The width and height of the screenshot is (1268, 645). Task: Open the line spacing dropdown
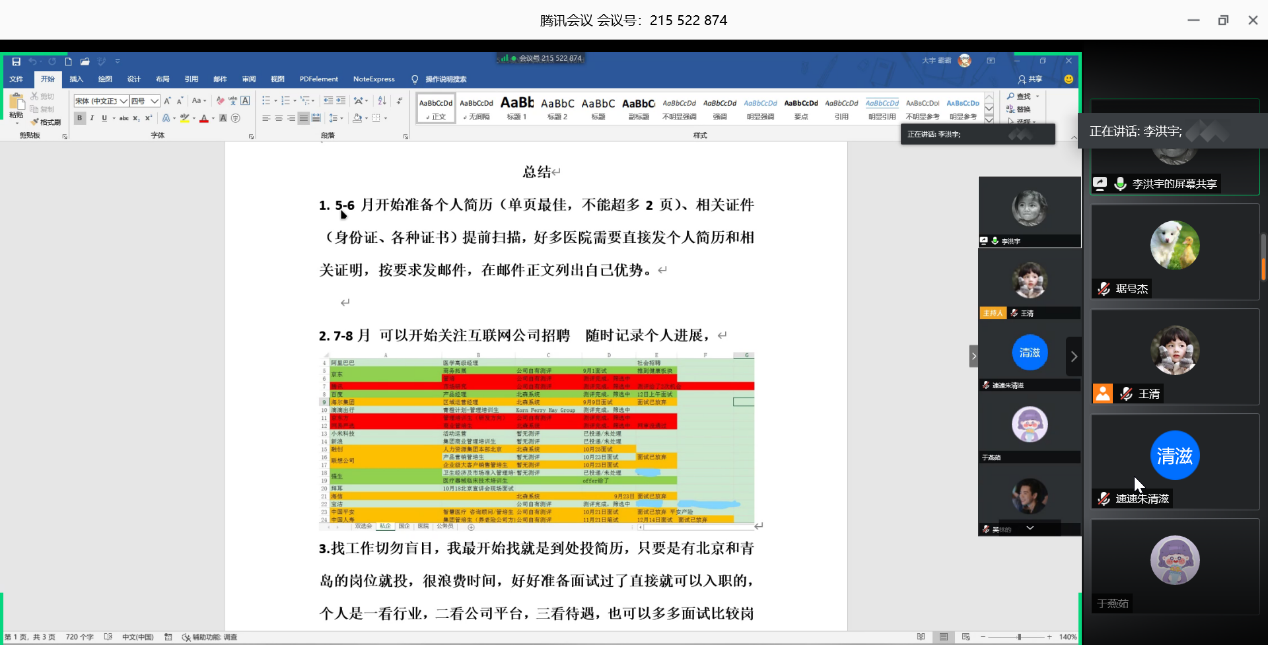(x=338, y=118)
